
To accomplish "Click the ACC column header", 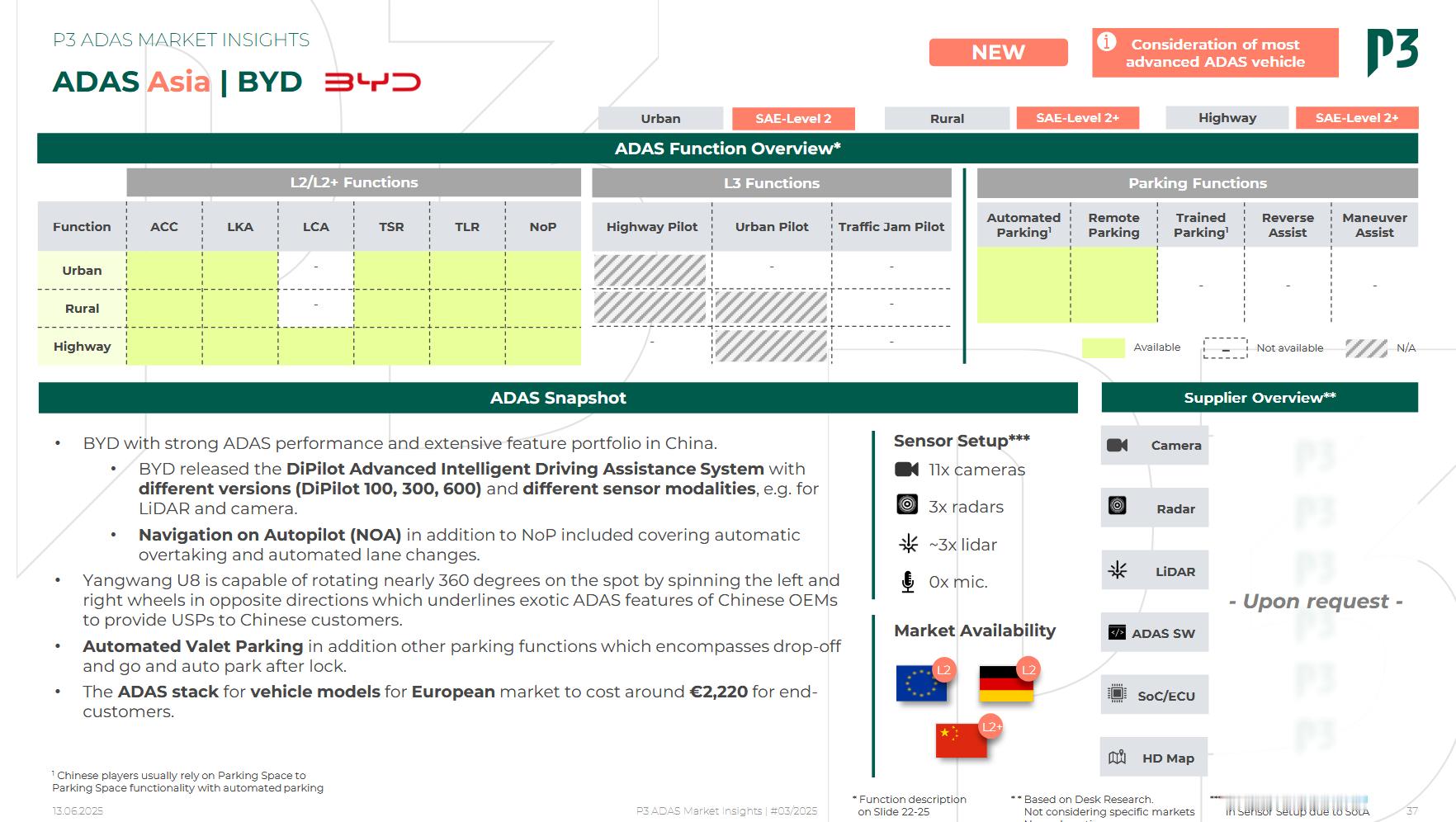I will point(164,226).
